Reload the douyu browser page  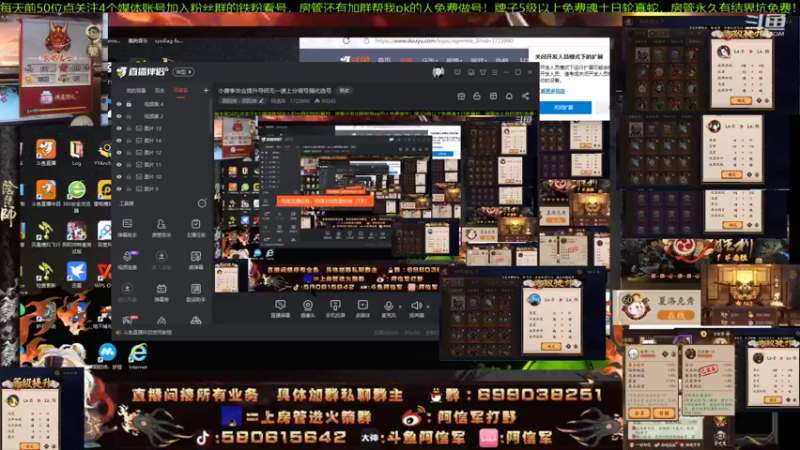(346, 41)
